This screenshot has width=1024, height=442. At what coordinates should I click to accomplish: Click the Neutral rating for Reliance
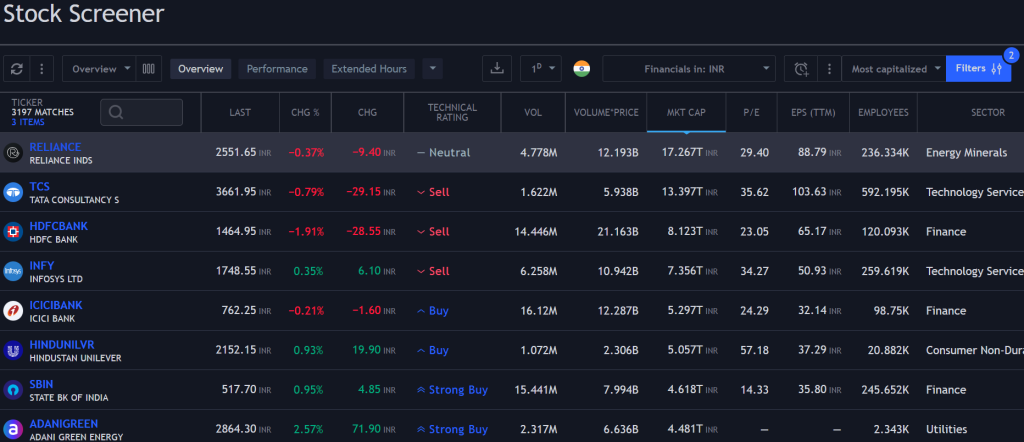(443, 152)
